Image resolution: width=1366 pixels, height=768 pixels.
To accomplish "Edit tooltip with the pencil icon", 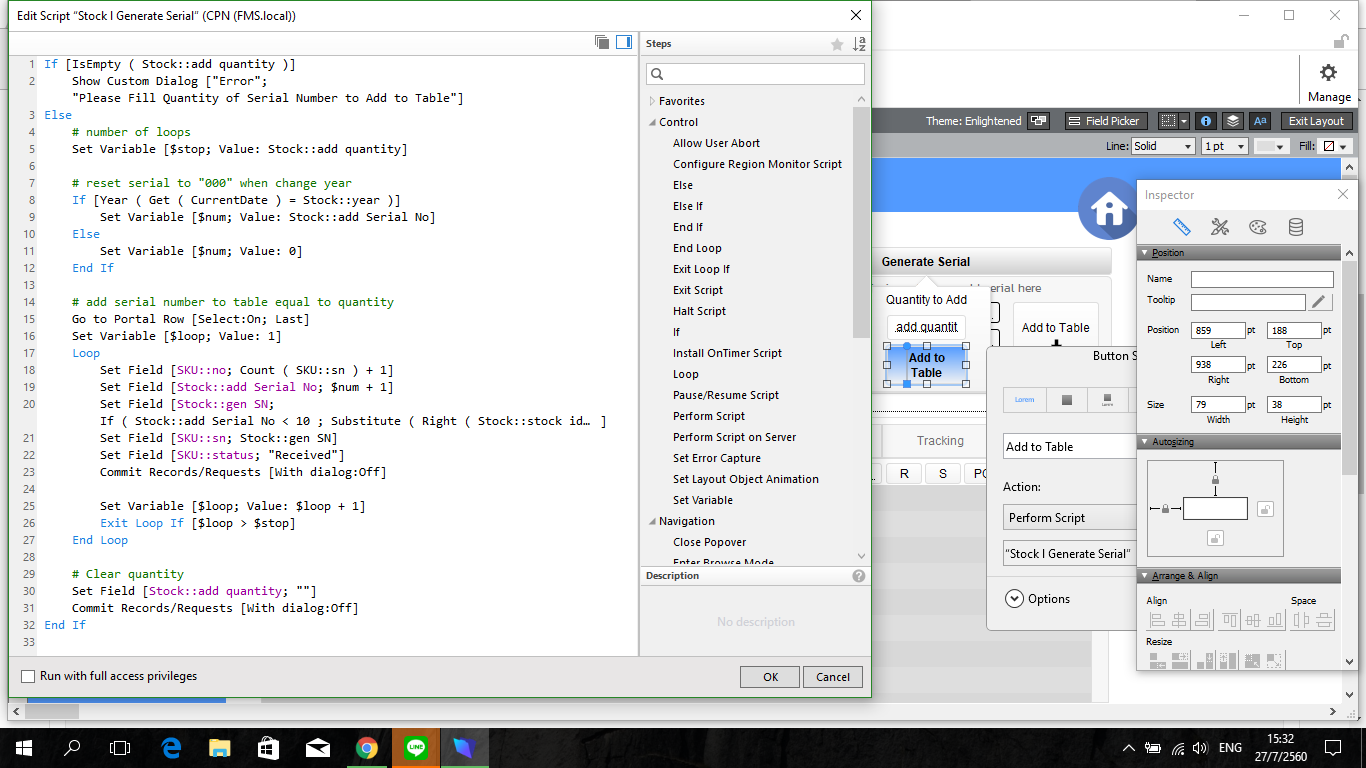I will tap(1320, 301).
